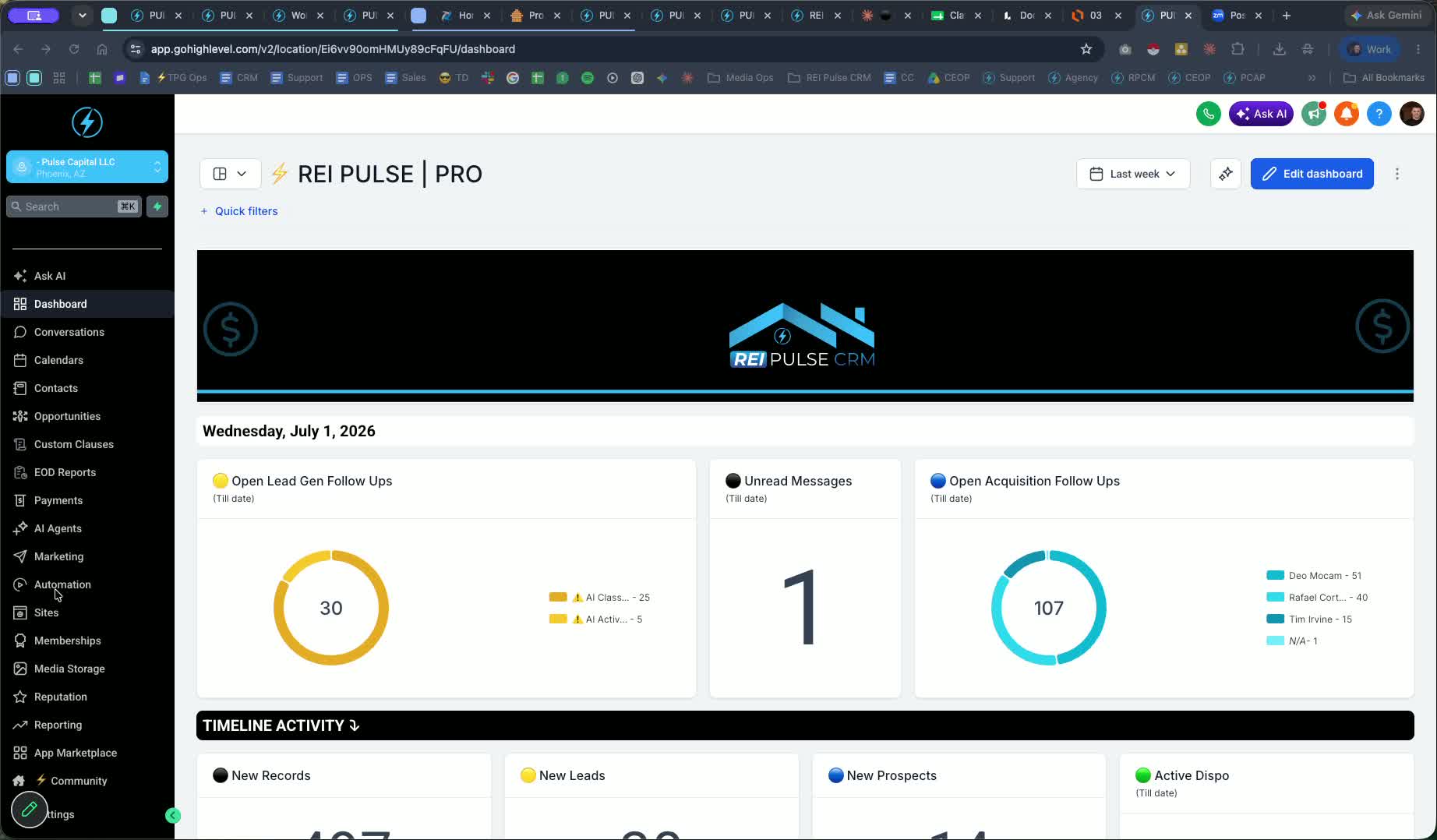Click the green lightning quick actions button
This screenshot has width=1437, height=840.
point(157,206)
